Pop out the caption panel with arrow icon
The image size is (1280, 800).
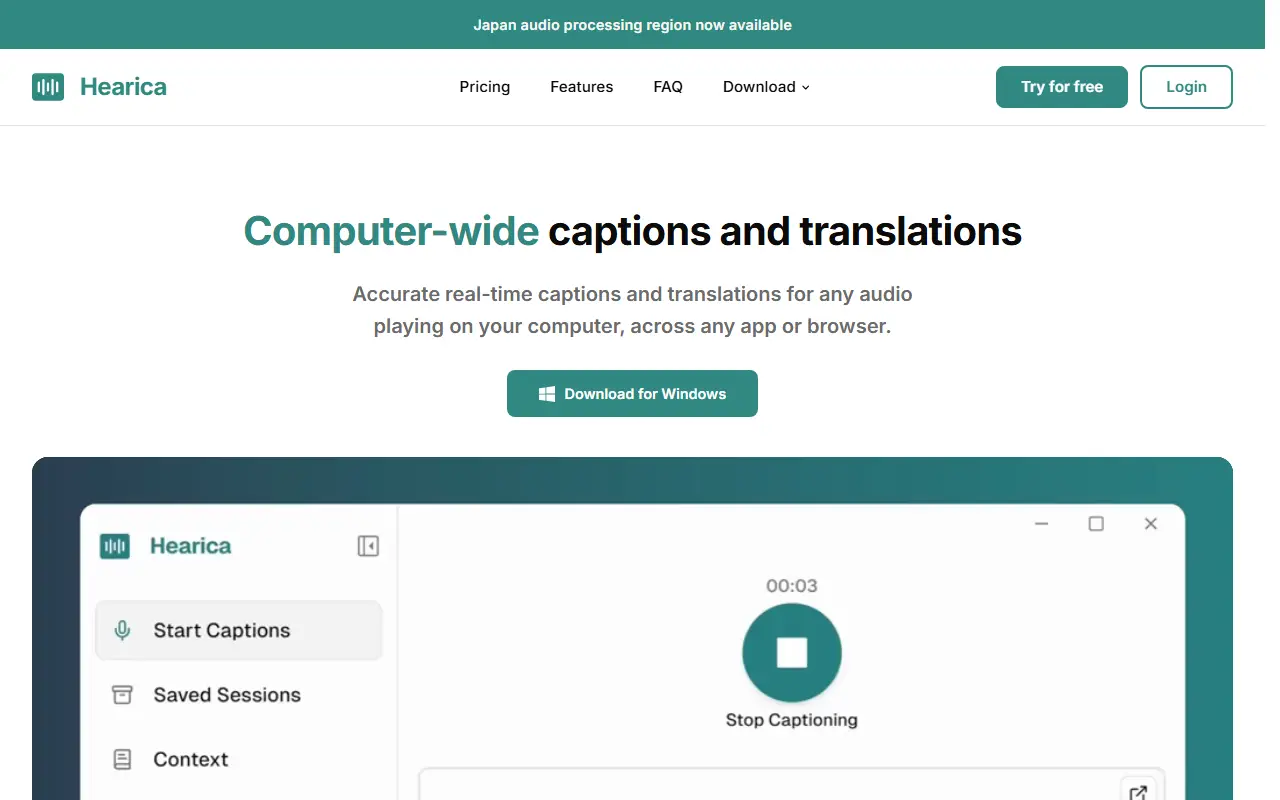click(1138, 792)
